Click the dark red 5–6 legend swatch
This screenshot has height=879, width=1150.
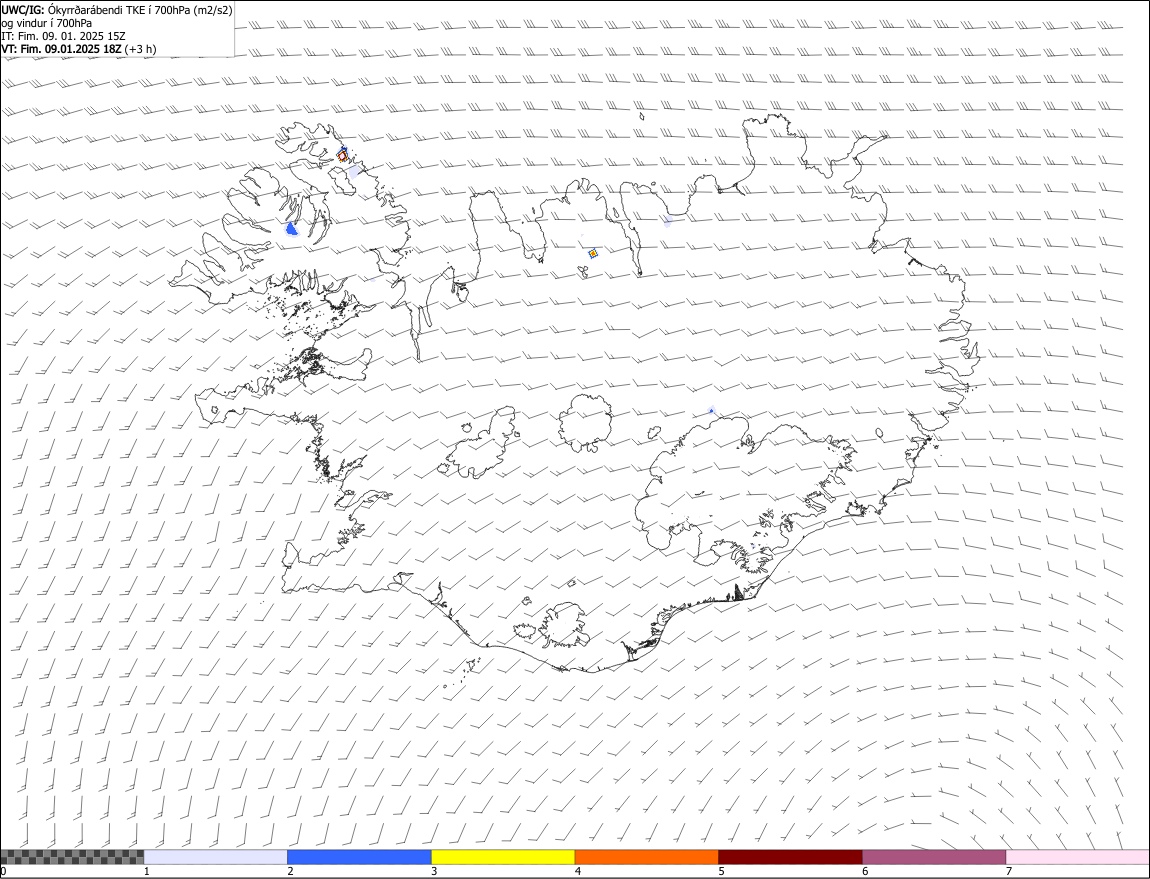(791, 857)
